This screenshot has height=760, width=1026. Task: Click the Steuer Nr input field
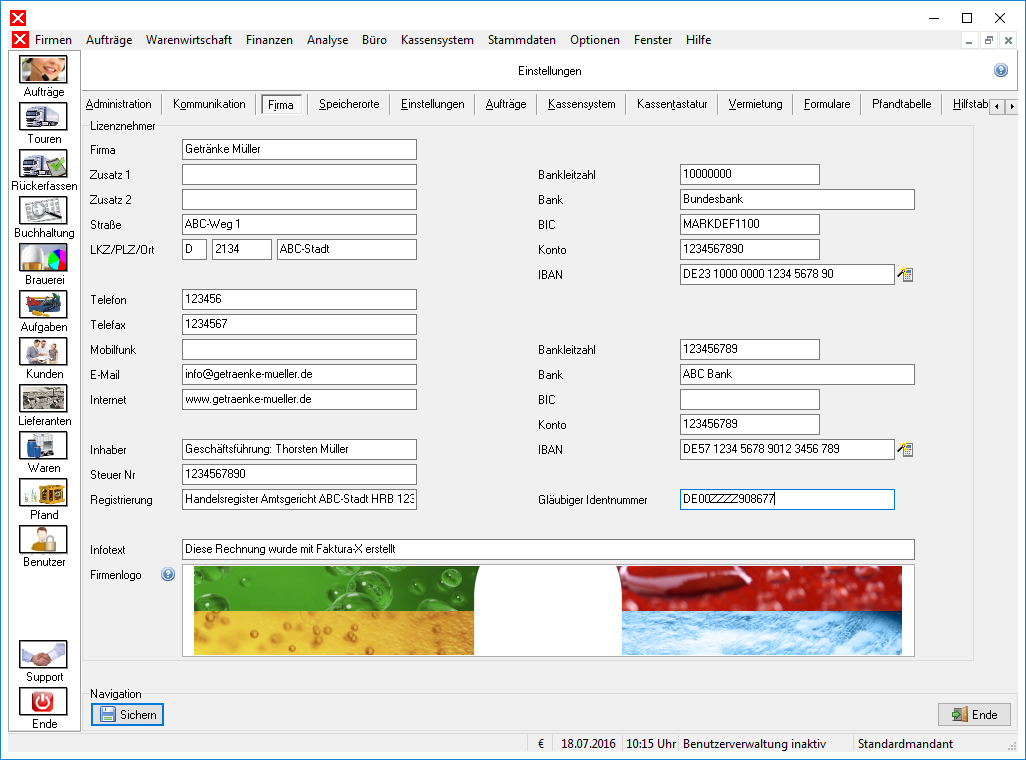299,474
